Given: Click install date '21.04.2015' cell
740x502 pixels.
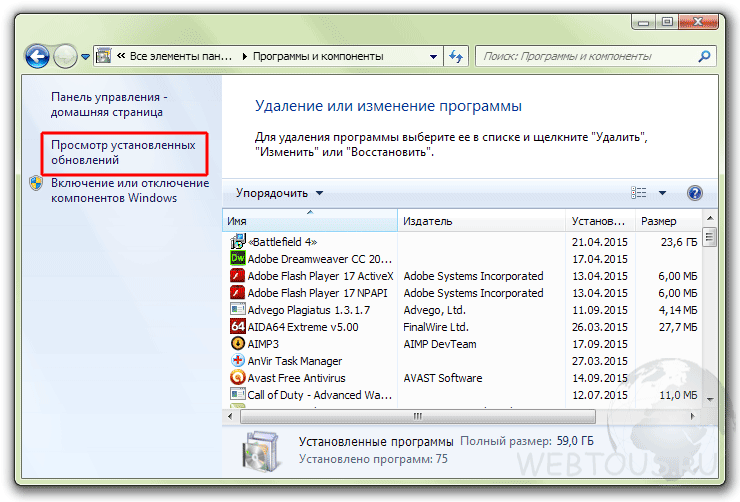Looking at the screenshot, I should (x=600, y=242).
